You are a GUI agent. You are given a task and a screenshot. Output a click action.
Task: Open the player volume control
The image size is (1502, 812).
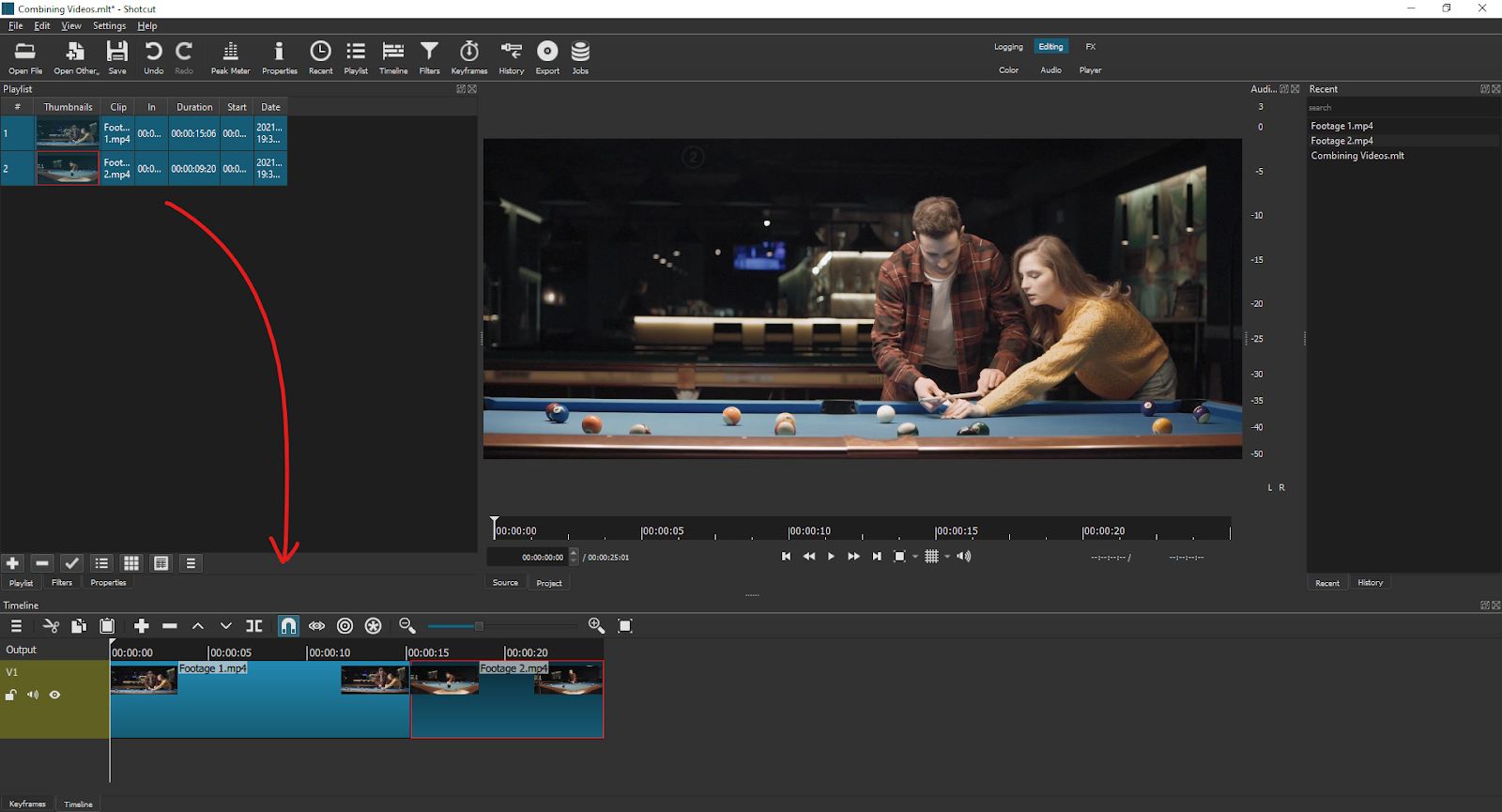[x=963, y=557]
